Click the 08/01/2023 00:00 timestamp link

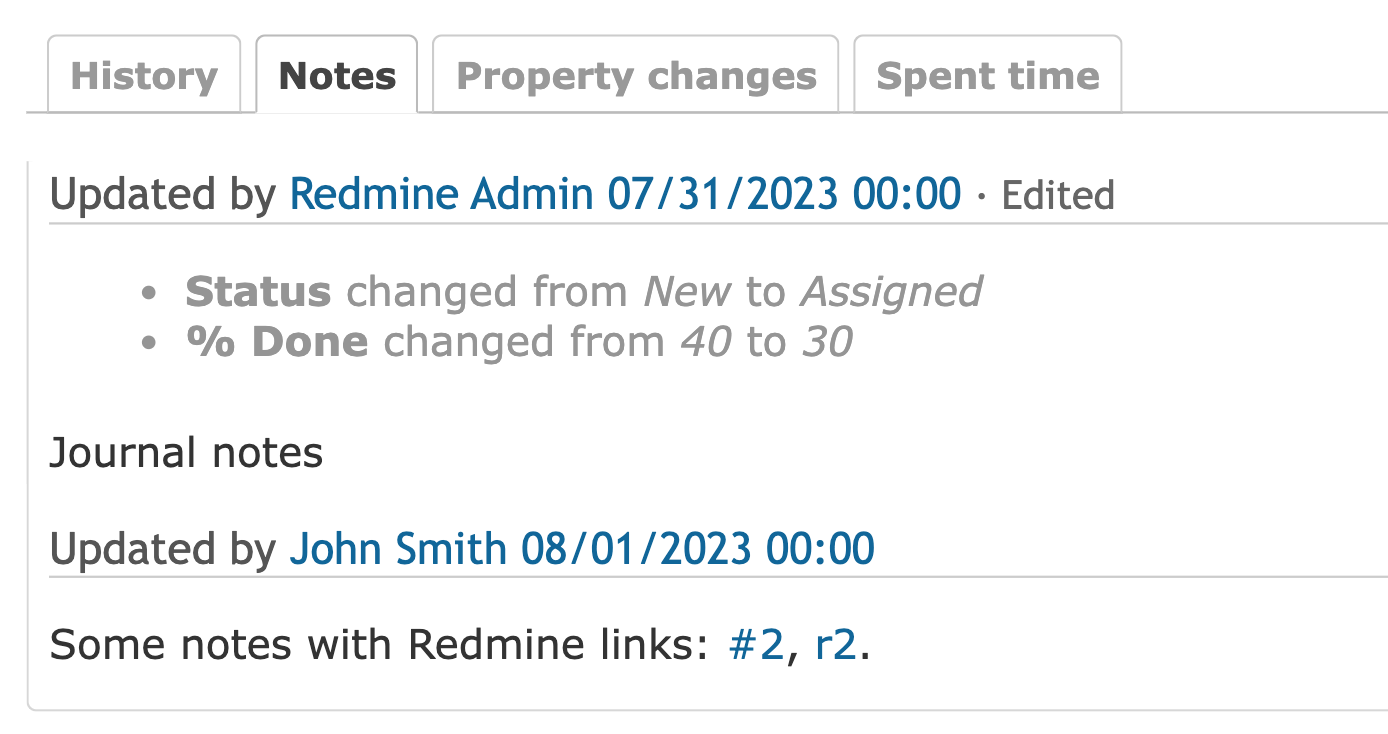click(x=698, y=549)
